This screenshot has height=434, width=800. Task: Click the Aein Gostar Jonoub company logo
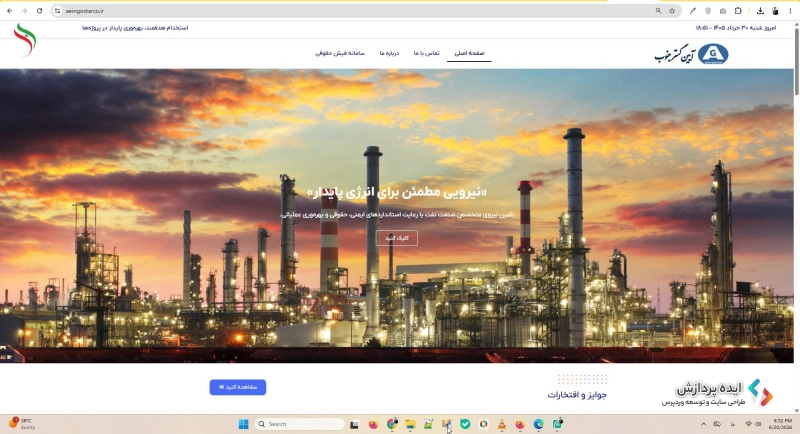tap(691, 54)
